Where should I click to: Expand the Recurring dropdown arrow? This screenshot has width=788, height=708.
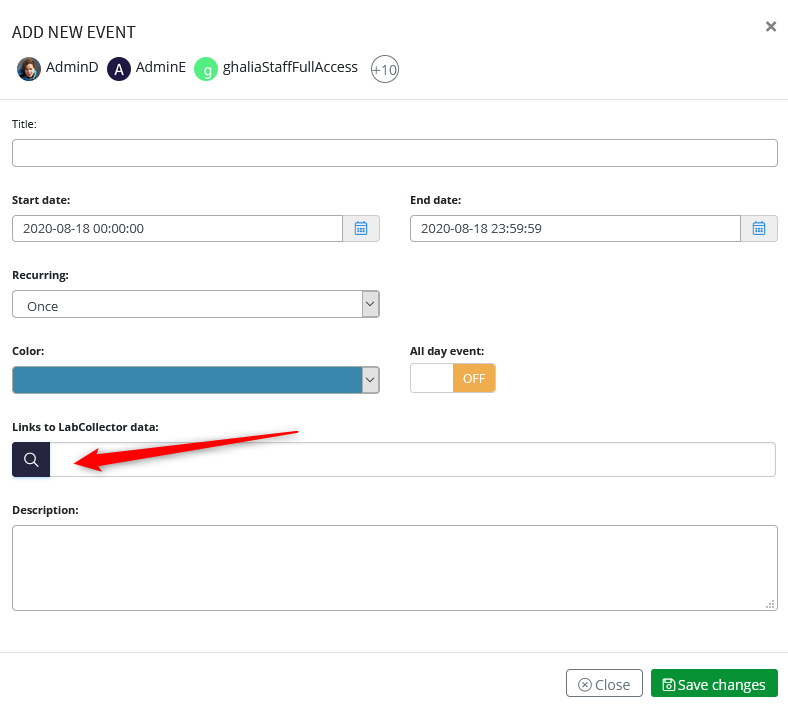(370, 304)
